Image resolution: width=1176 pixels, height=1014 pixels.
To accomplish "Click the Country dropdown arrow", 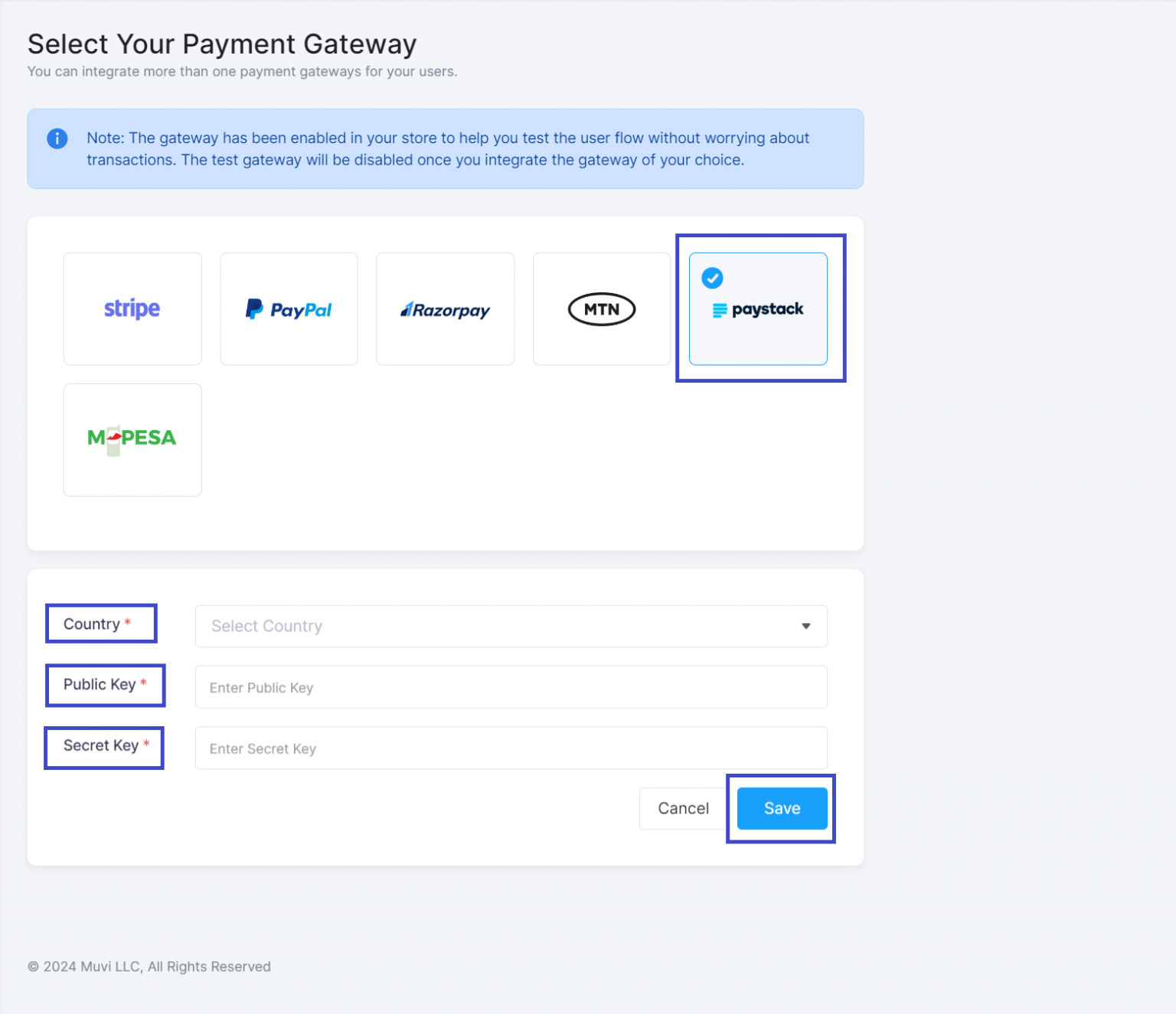I will pyautogui.click(x=805, y=626).
